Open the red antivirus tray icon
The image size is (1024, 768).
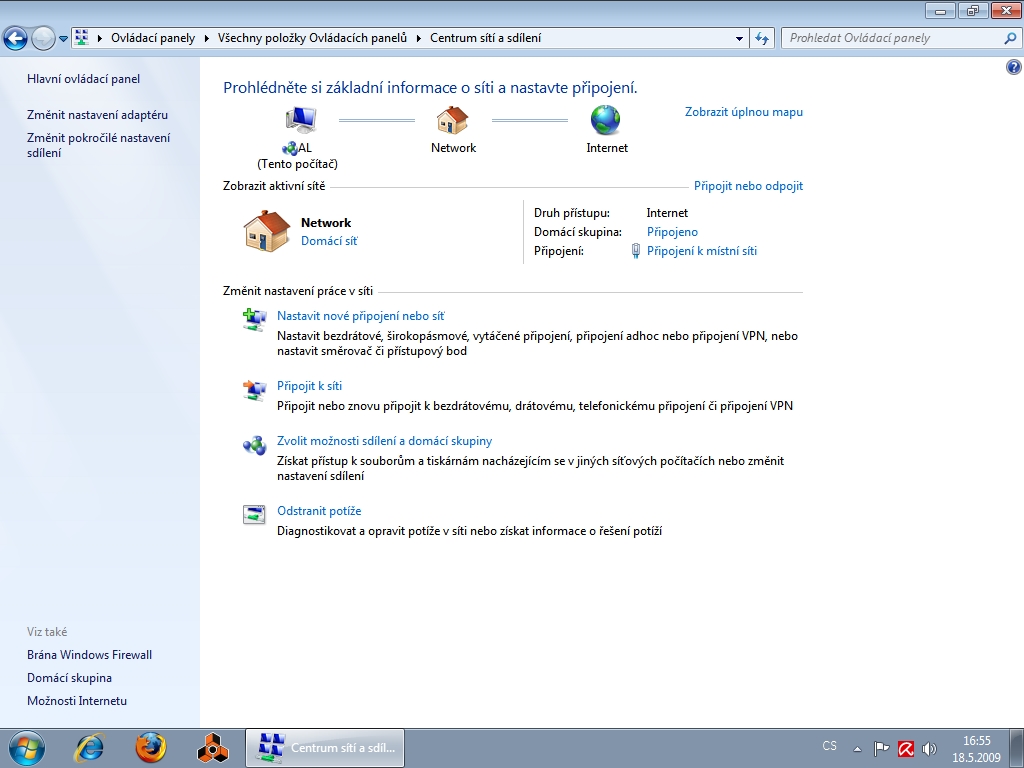(906, 748)
